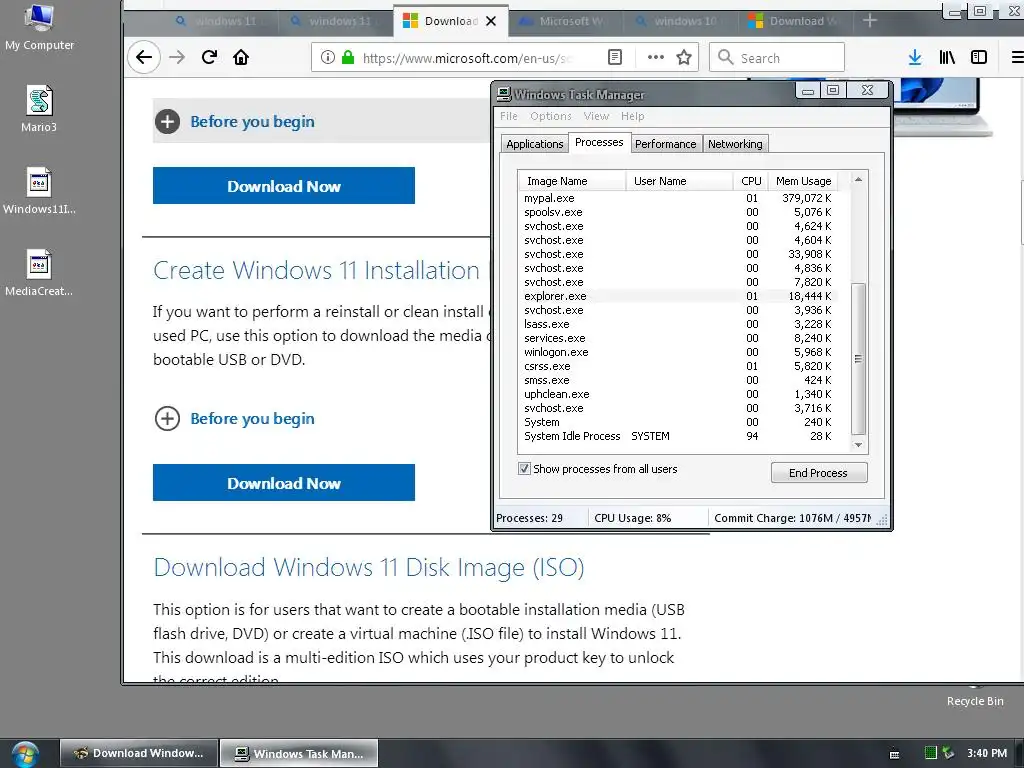The width and height of the screenshot is (1024, 768).
Task: Open the View menu in Task Manager
Action: (x=596, y=116)
